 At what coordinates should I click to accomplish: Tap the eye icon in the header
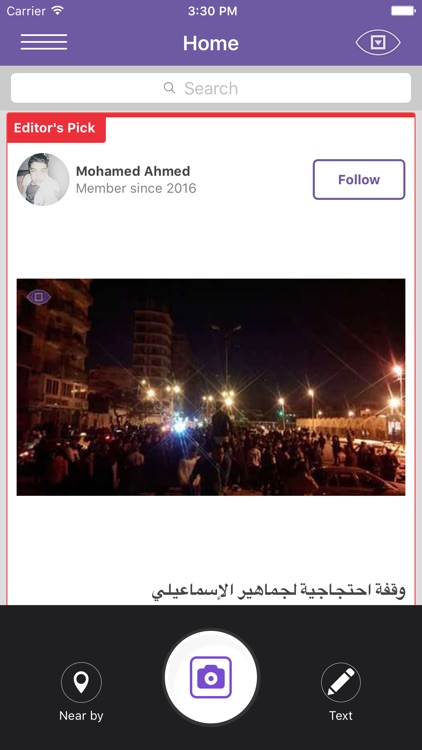coord(378,43)
